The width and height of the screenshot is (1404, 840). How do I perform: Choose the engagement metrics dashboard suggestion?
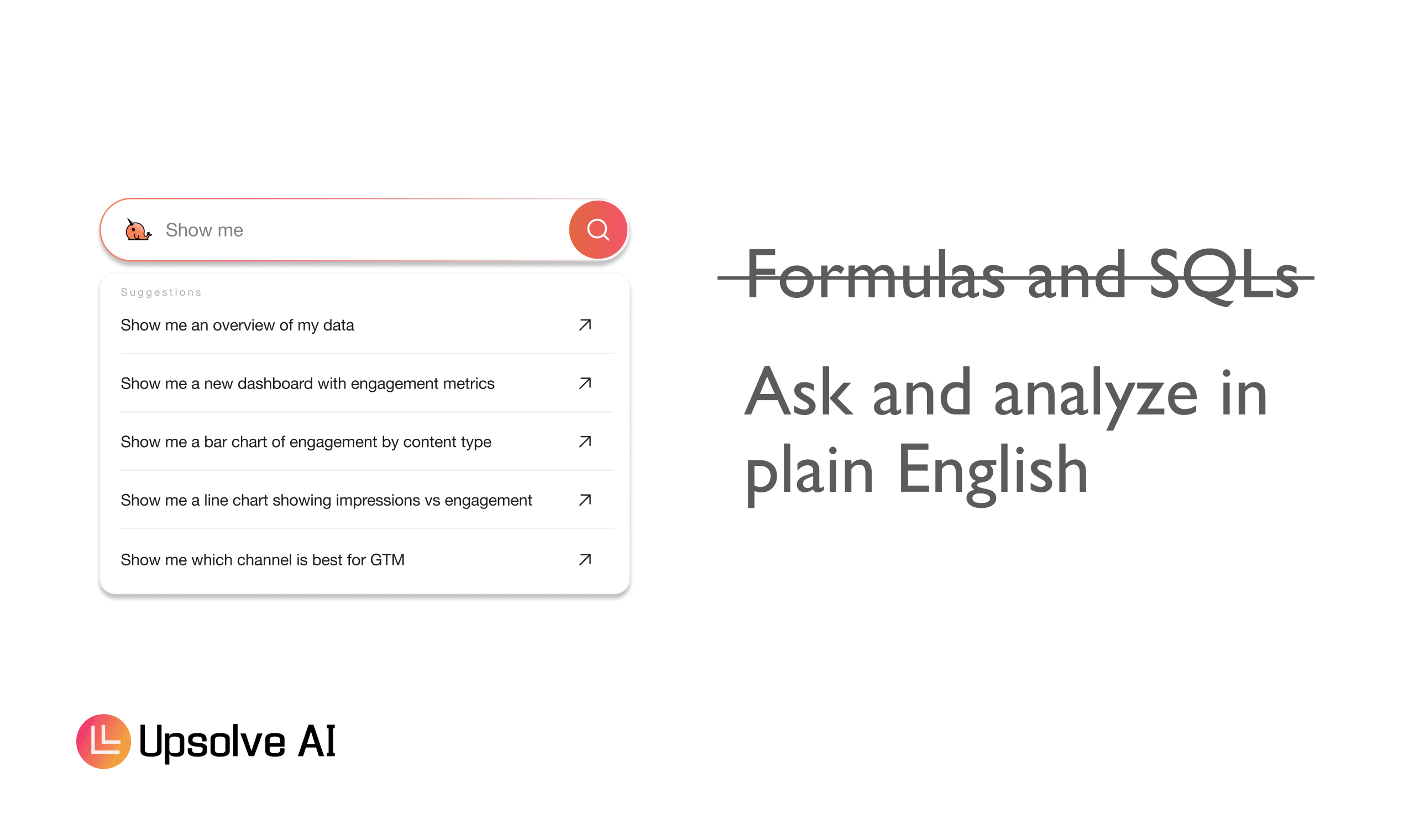tap(307, 383)
